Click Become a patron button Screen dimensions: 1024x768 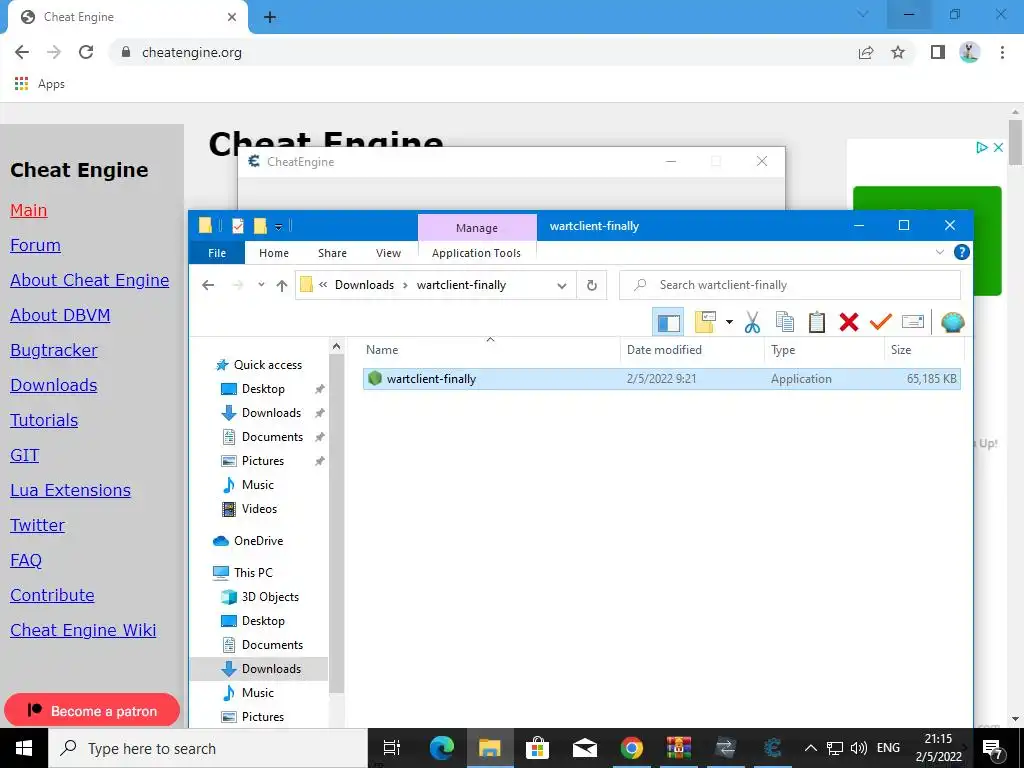pyautogui.click(x=92, y=711)
